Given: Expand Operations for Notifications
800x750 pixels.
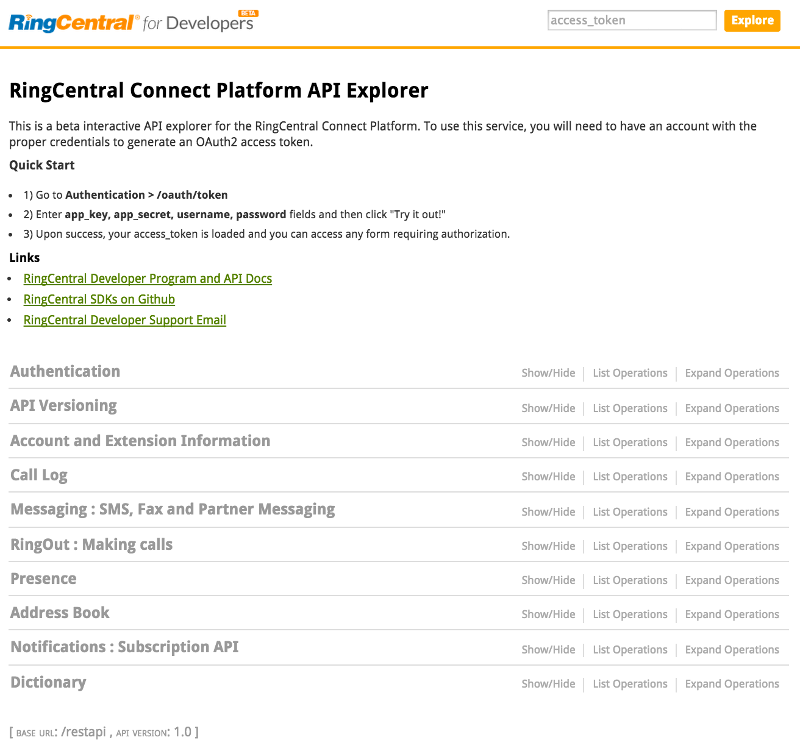Looking at the screenshot, I should (732, 649).
